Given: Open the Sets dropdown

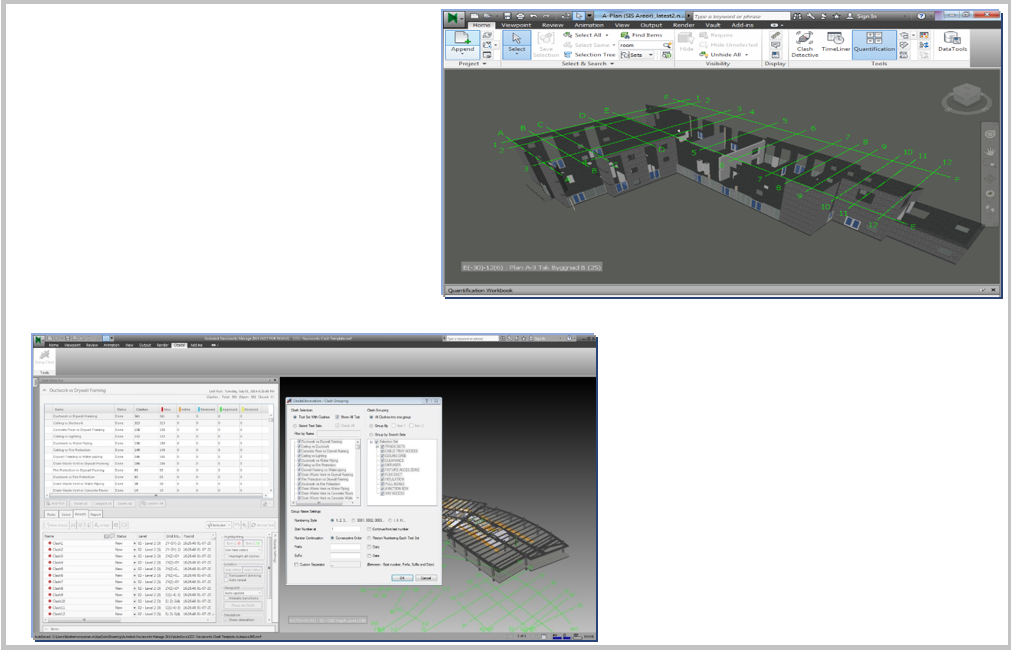Looking at the screenshot, I should point(651,55).
